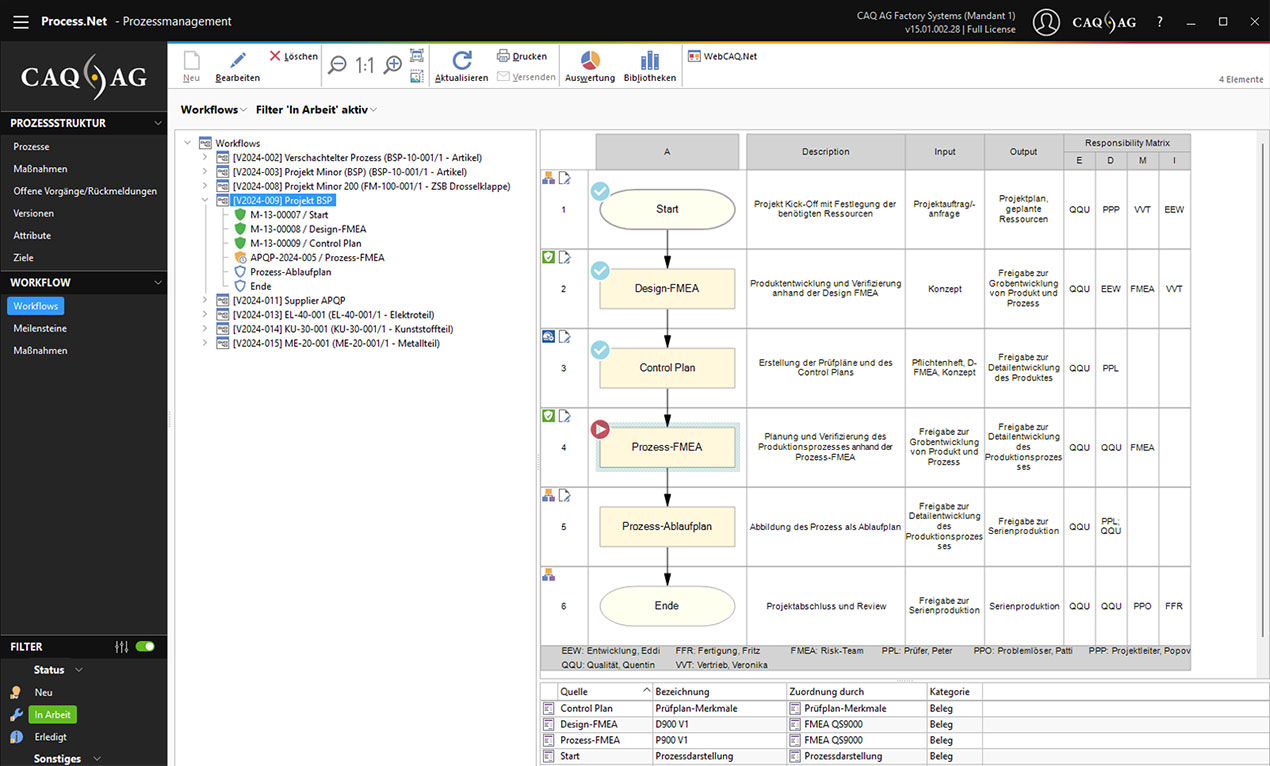
Task: Click the Löschen delete icon
Action: (x=275, y=57)
